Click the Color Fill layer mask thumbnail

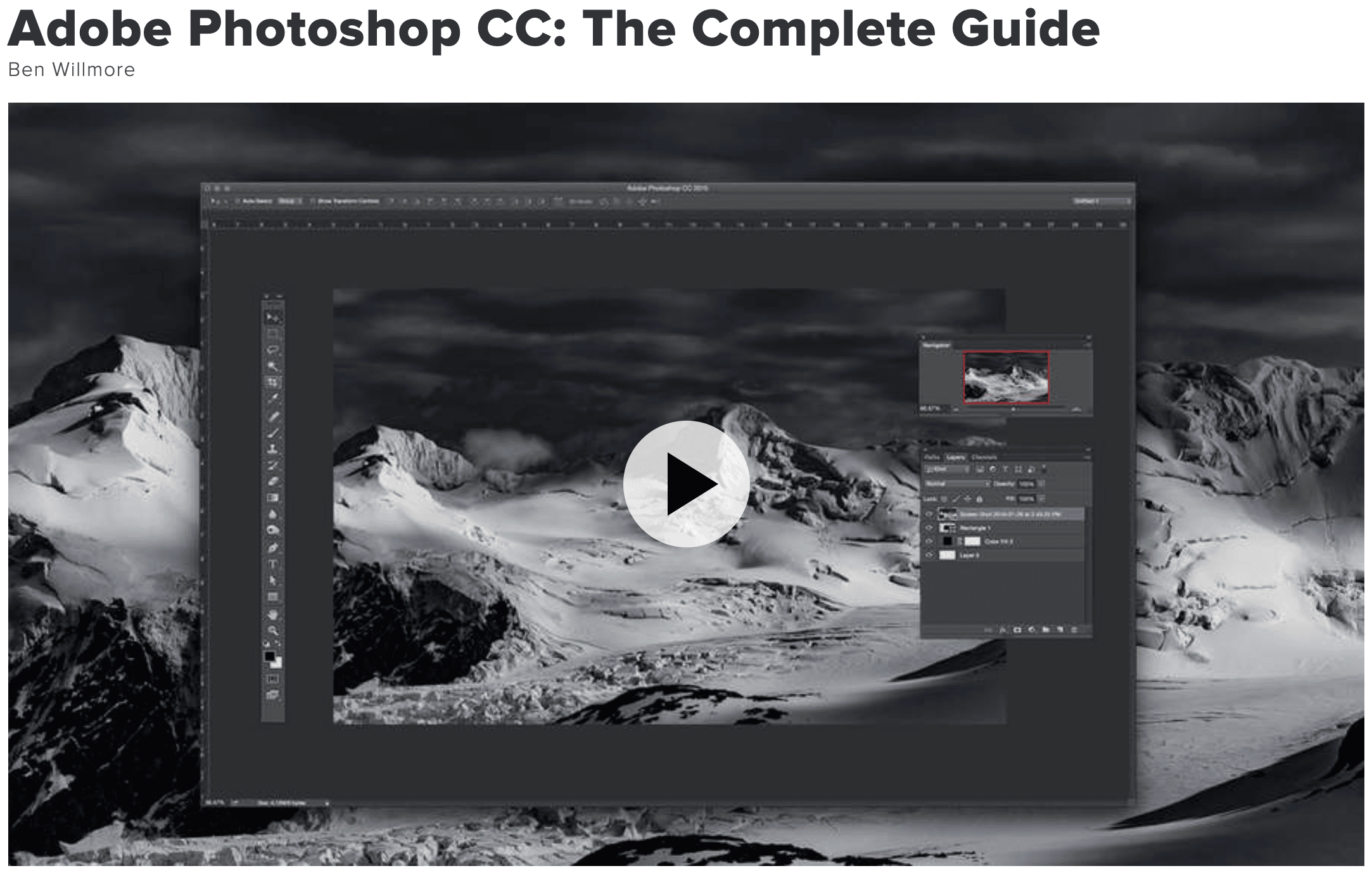tap(972, 542)
